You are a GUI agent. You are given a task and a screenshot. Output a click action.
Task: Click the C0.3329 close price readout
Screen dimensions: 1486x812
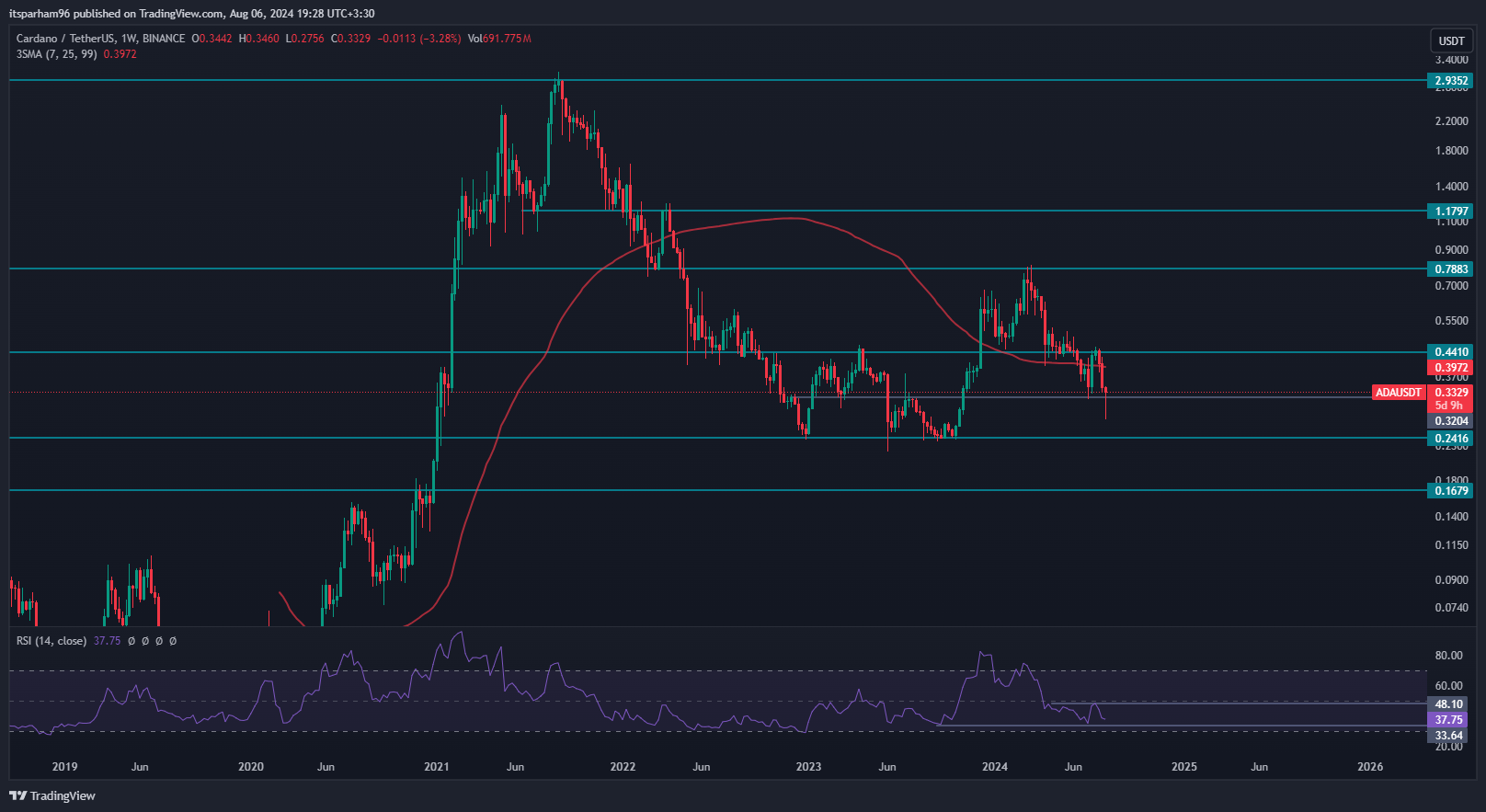350,39
